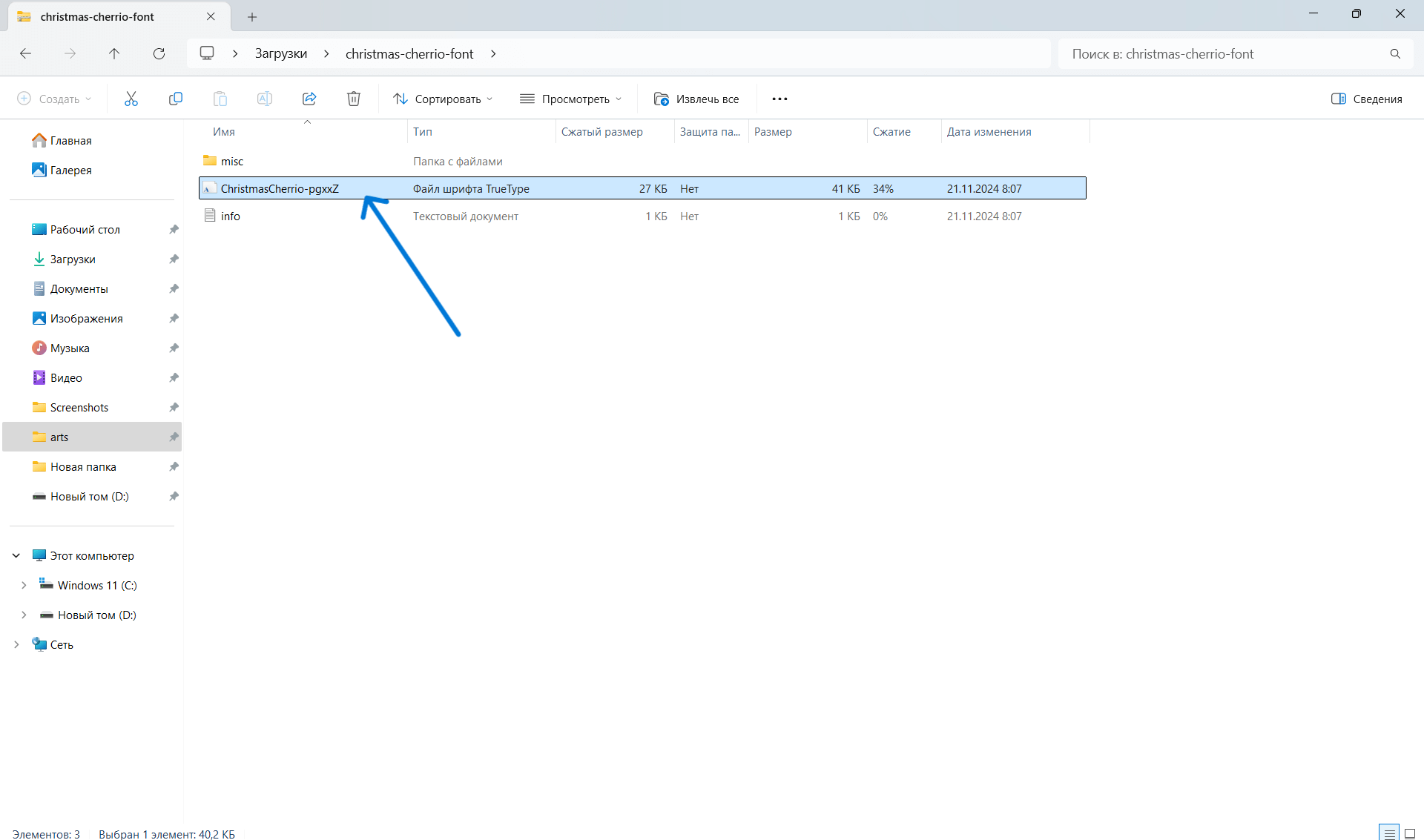Minimize the Explorer window
1424x840 pixels.
coord(1313,13)
